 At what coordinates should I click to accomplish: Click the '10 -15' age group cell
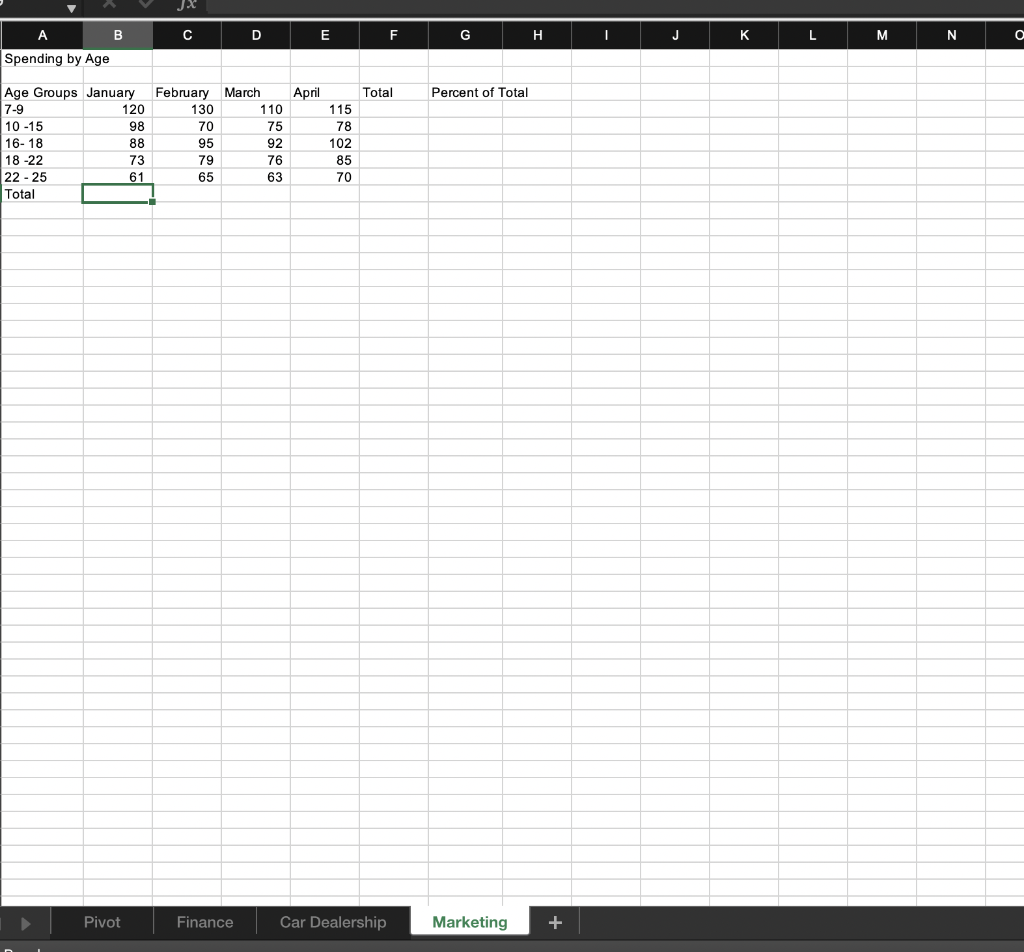pos(43,127)
